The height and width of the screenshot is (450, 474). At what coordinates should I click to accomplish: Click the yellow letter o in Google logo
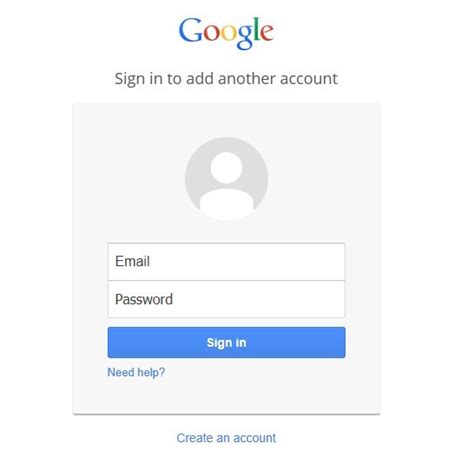tap(228, 33)
